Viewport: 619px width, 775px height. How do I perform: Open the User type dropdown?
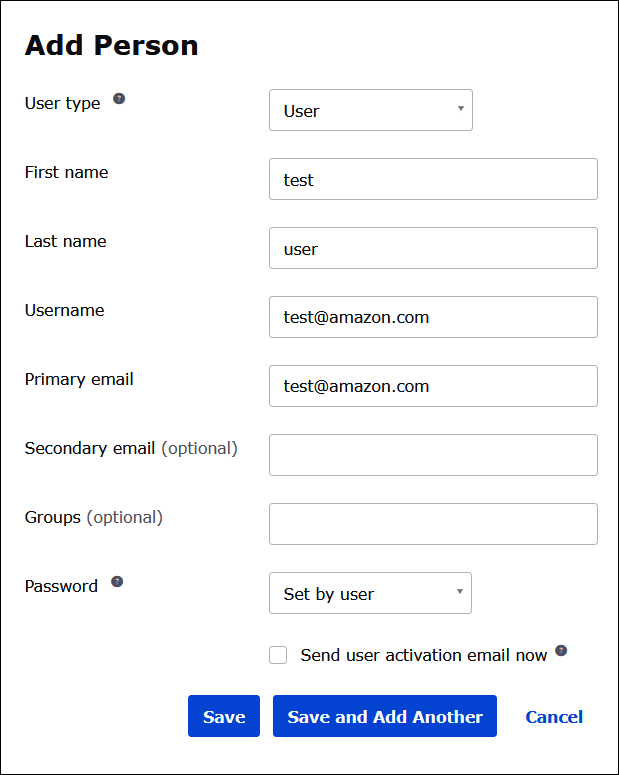pos(370,111)
